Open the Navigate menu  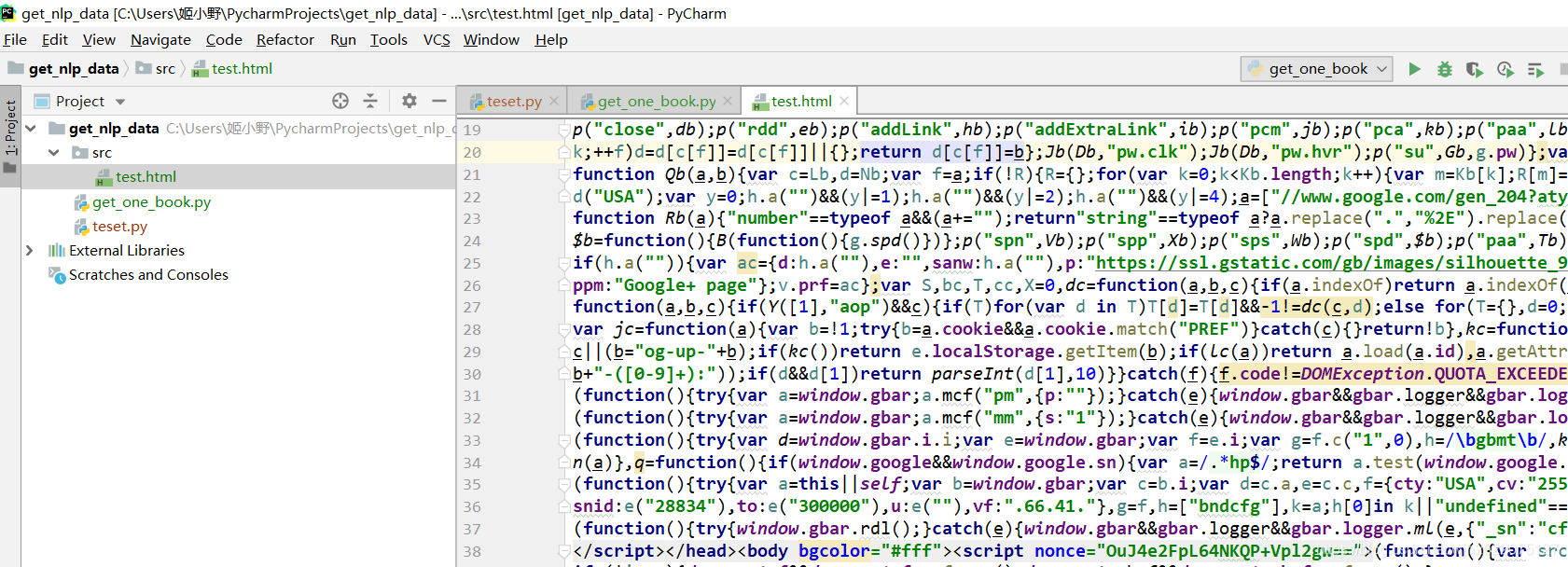pos(160,40)
